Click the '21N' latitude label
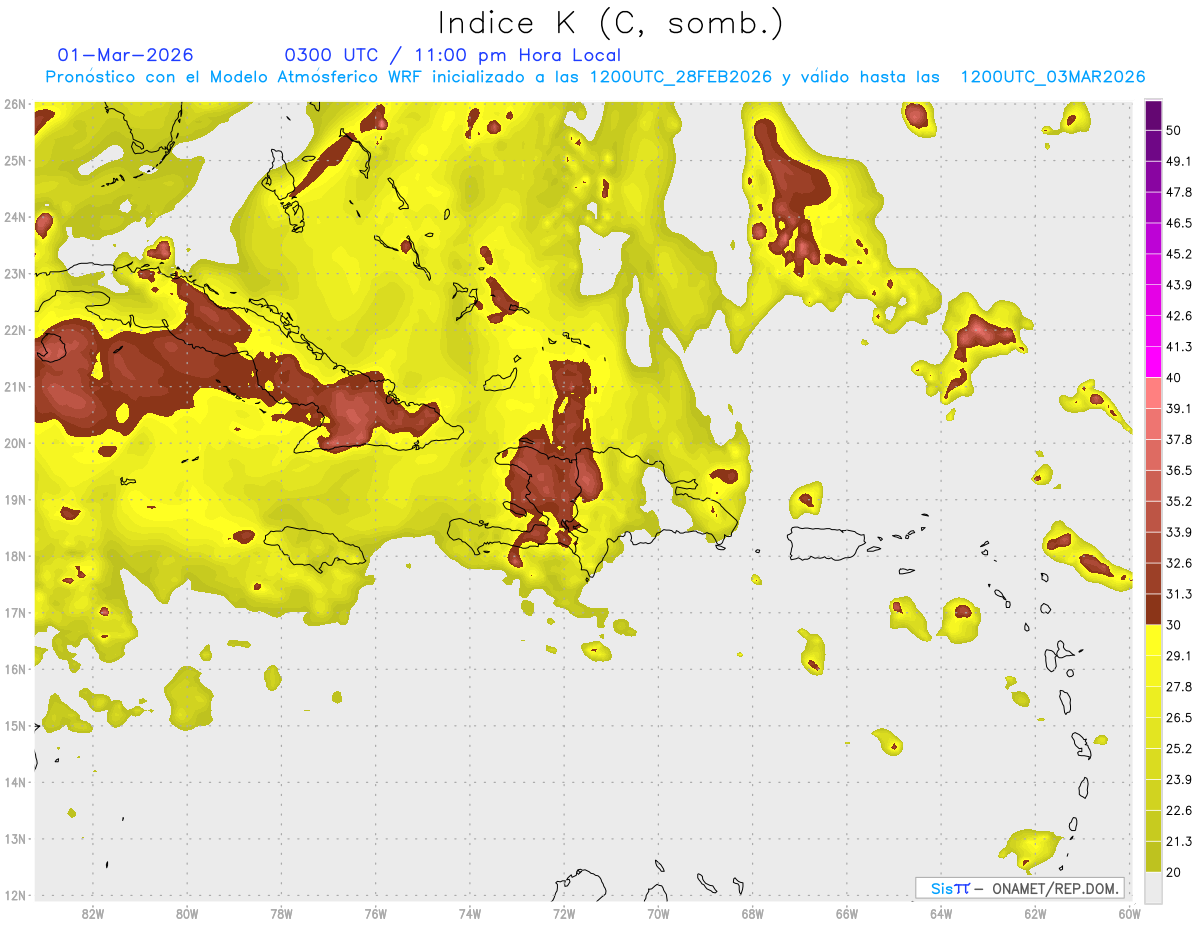 (15, 387)
